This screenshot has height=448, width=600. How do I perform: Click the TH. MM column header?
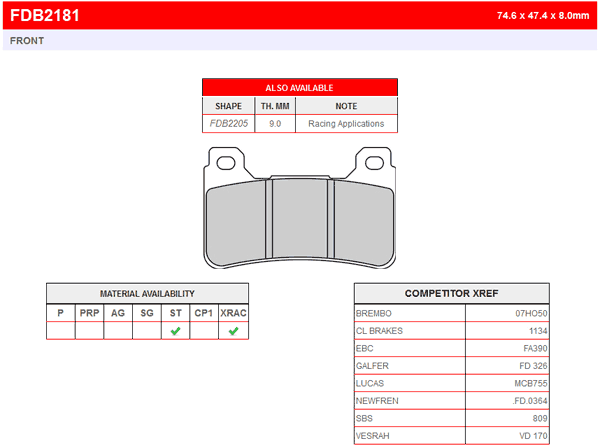click(x=275, y=106)
